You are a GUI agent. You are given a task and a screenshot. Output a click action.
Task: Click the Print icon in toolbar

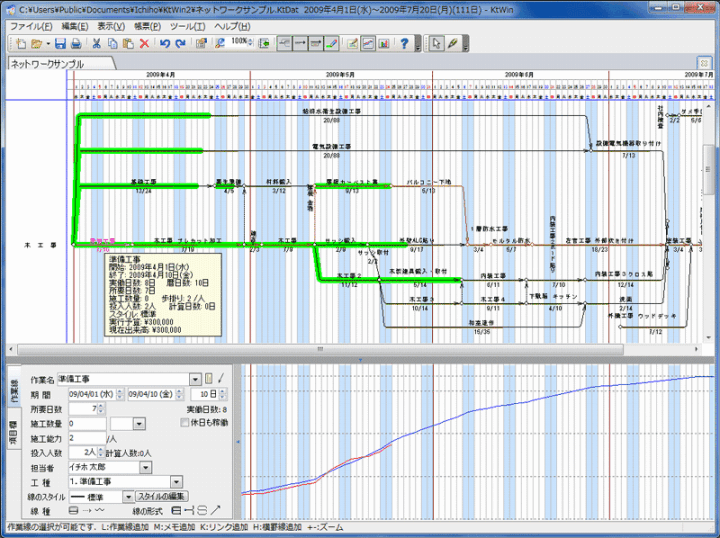[76, 44]
